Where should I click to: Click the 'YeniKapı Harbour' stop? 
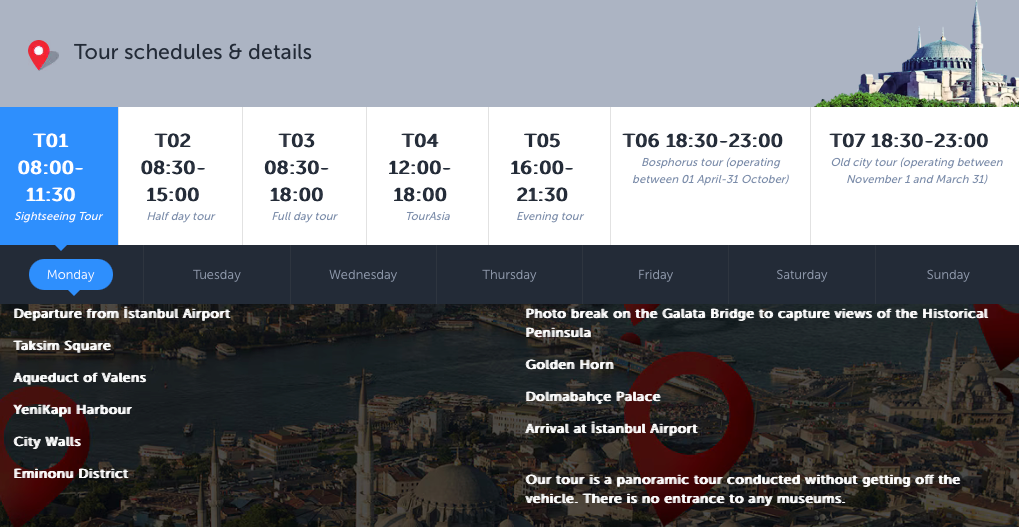pyautogui.click(x=72, y=409)
